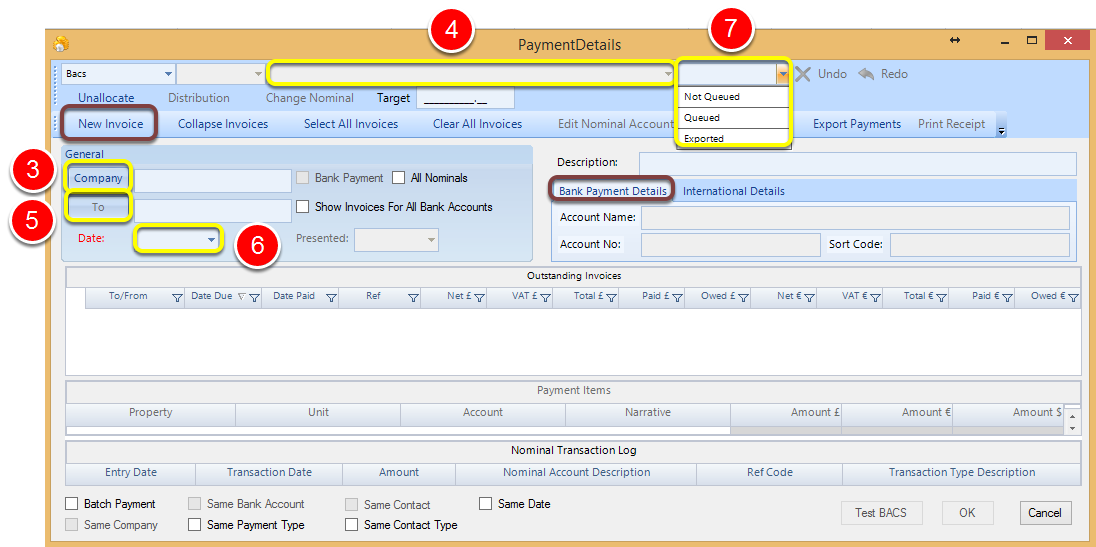Click Collapse Invoices
This screenshot has width=1096, height=547.
[x=223, y=124]
